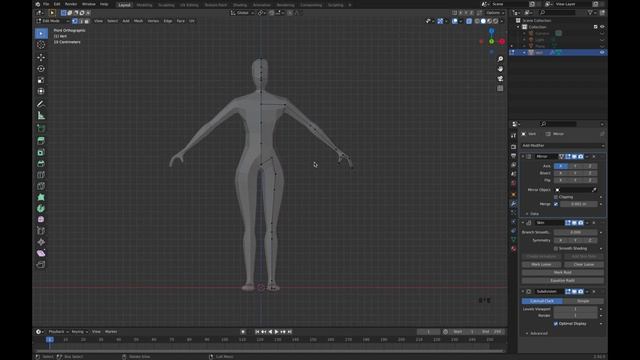Select the Annotate tool
Viewport: 640px width, 360px height.
[41, 104]
